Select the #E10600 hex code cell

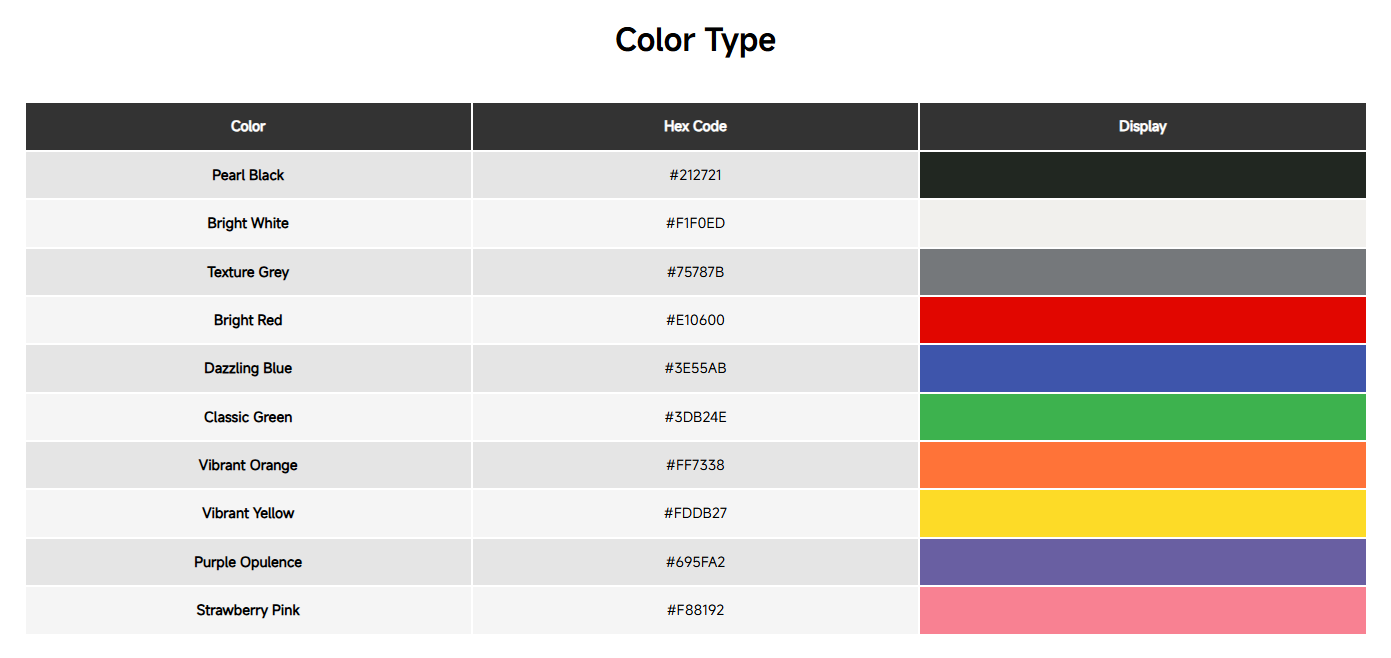[695, 320]
